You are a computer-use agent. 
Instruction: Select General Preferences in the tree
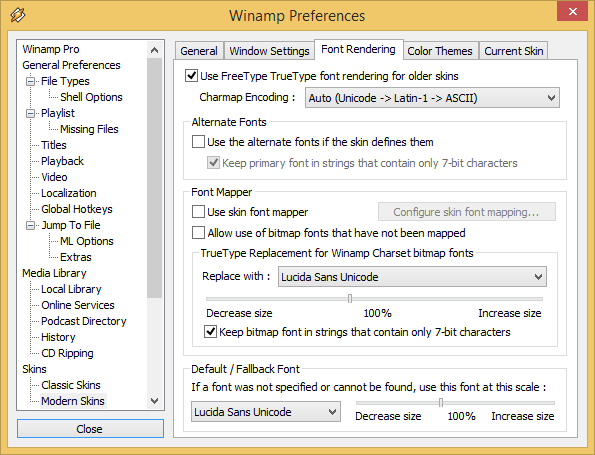71,65
